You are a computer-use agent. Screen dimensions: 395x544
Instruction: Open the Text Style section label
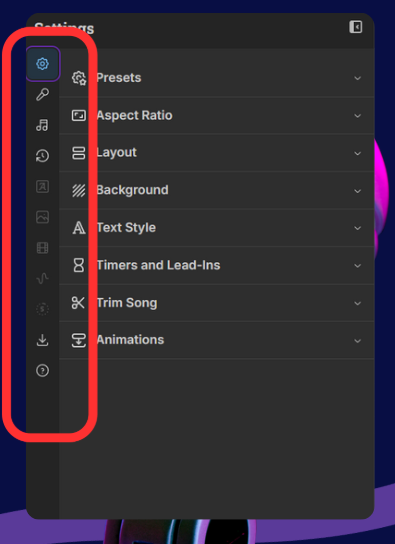pyautogui.click(x=126, y=228)
